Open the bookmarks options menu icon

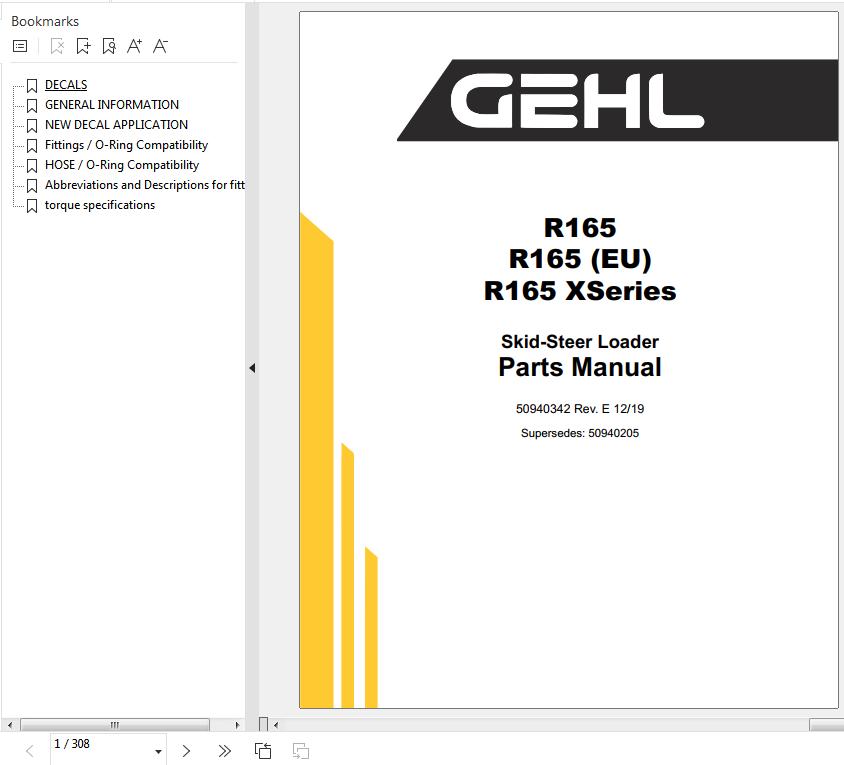click(x=20, y=46)
